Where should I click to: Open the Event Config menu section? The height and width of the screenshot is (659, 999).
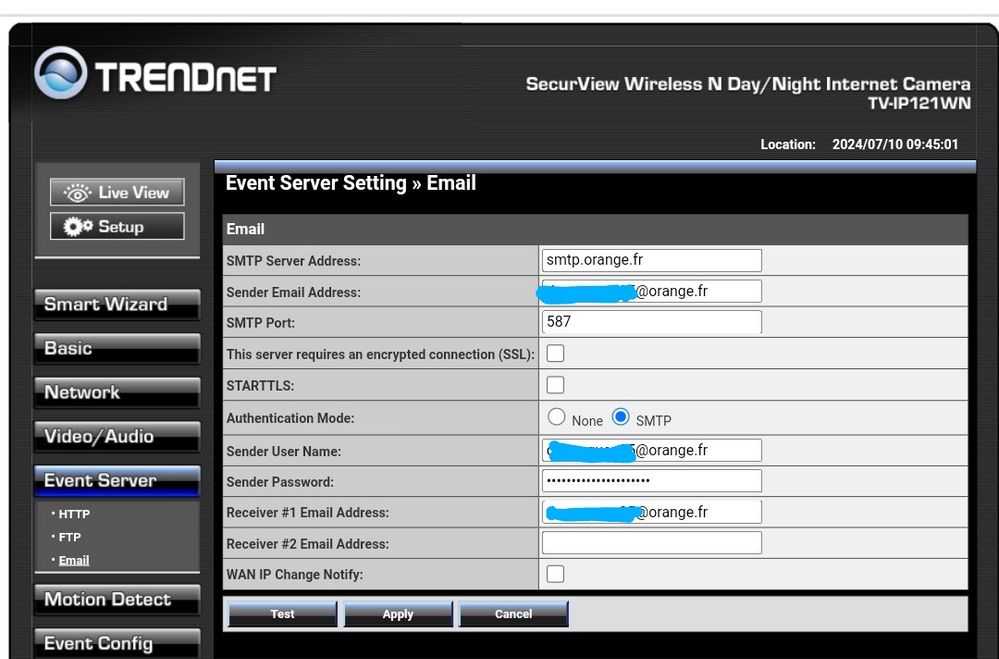[x=117, y=644]
